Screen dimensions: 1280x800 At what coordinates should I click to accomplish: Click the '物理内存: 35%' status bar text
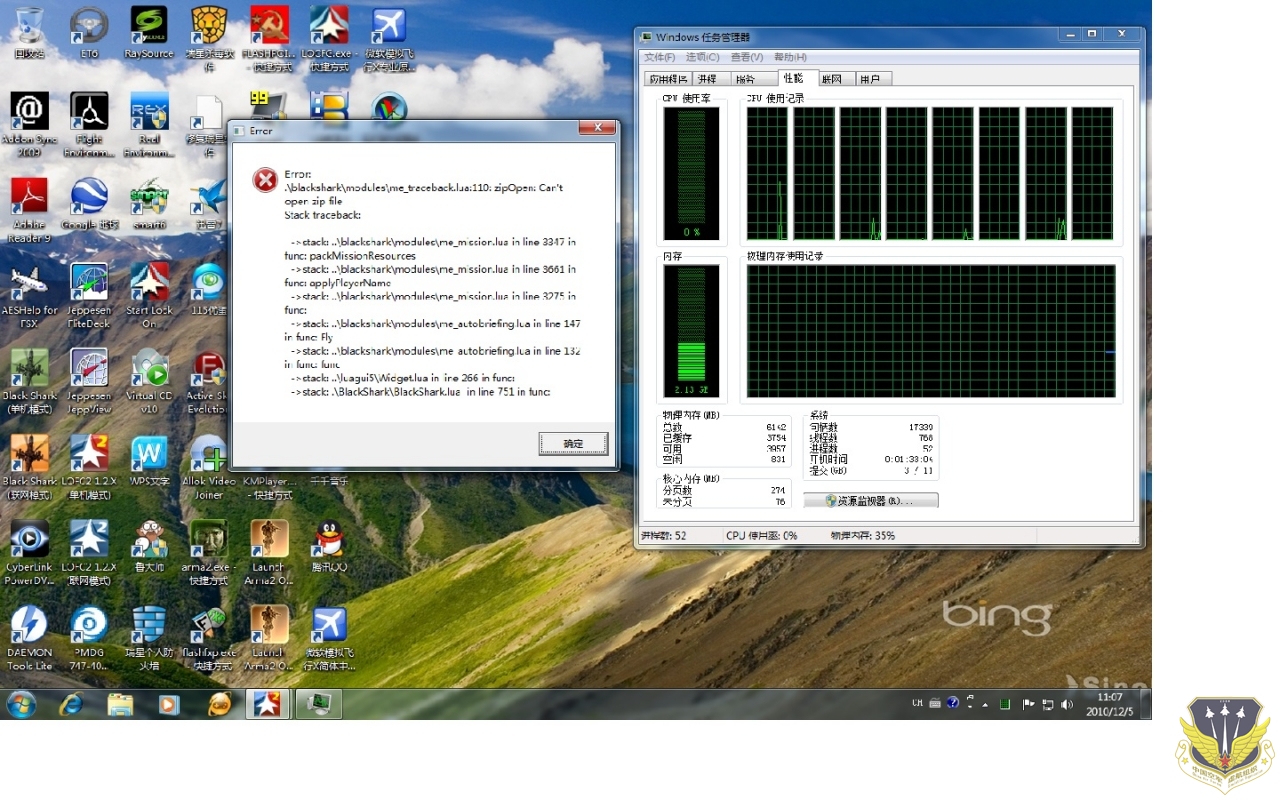[x=863, y=536]
